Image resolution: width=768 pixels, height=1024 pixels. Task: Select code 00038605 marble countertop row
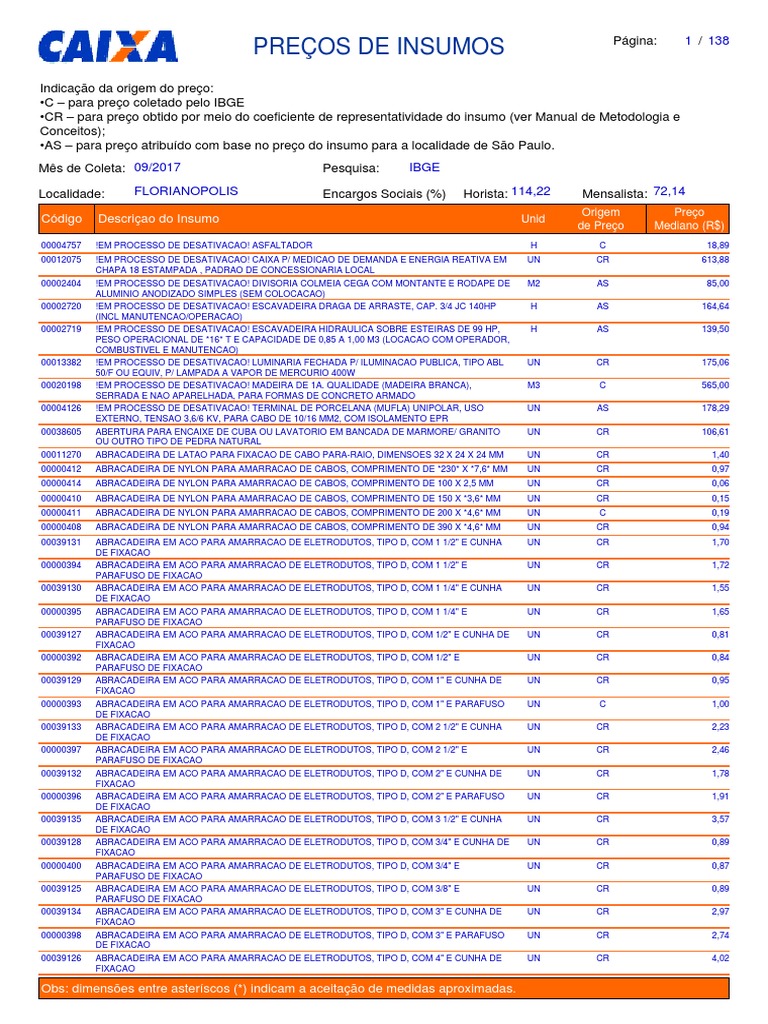click(385, 436)
